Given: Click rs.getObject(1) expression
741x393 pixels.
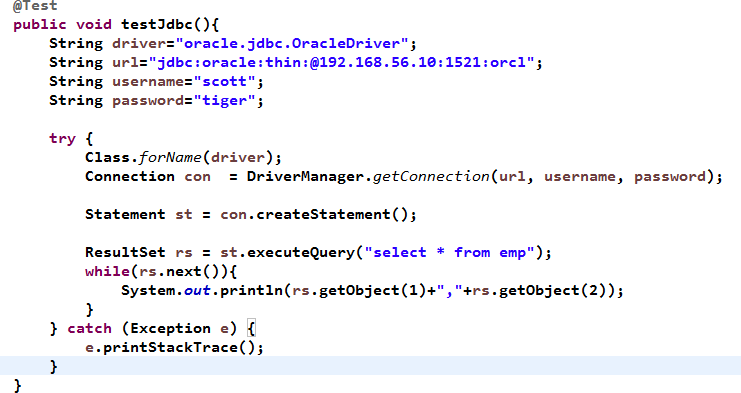Looking at the screenshot, I should [x=359, y=290].
